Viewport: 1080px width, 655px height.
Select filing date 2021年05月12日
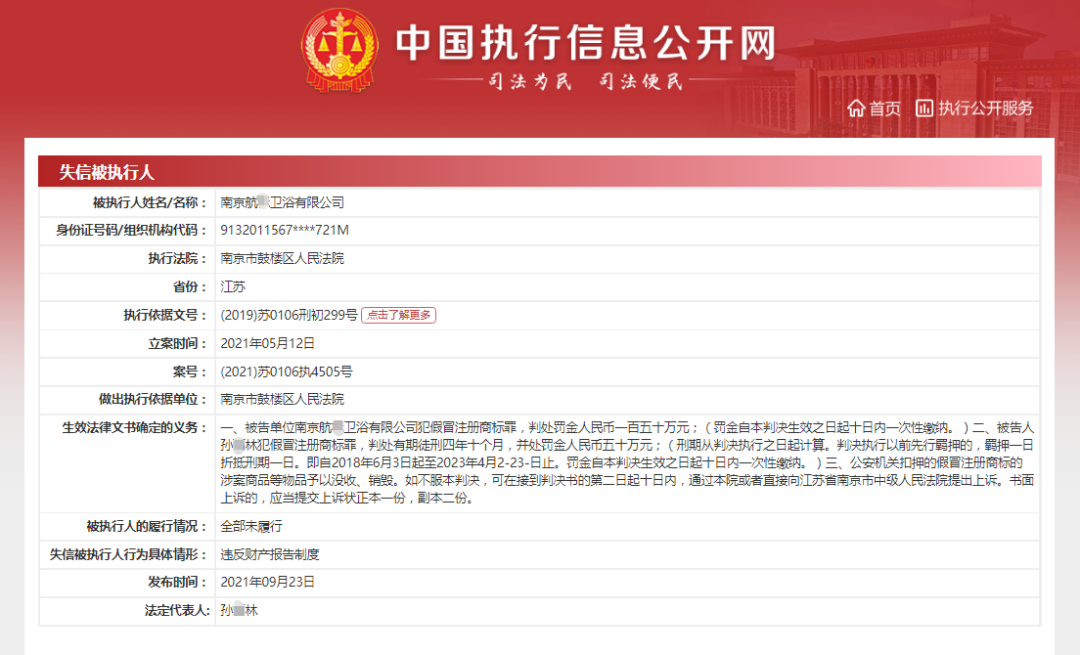(x=267, y=344)
